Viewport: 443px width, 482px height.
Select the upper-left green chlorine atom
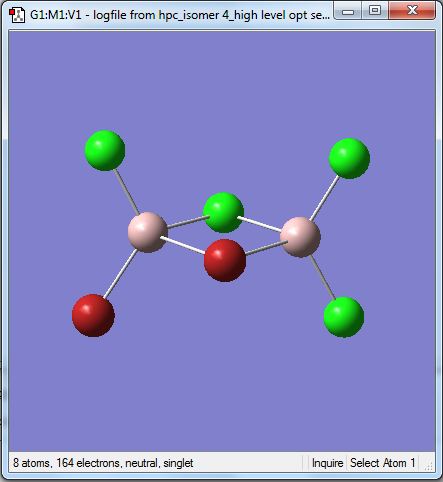[105, 150]
